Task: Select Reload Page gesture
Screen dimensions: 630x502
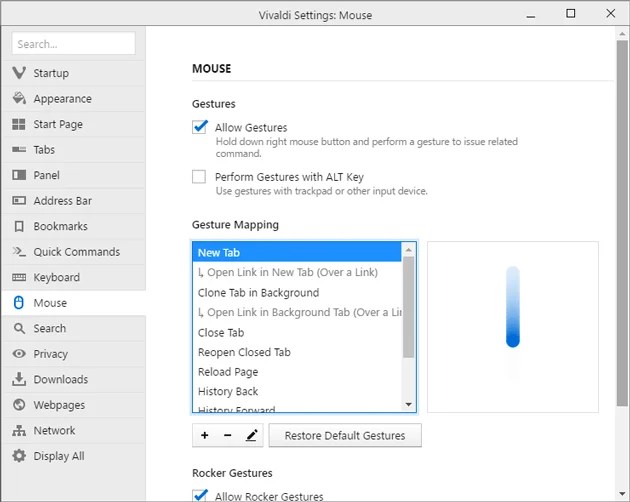Action: click(x=297, y=372)
